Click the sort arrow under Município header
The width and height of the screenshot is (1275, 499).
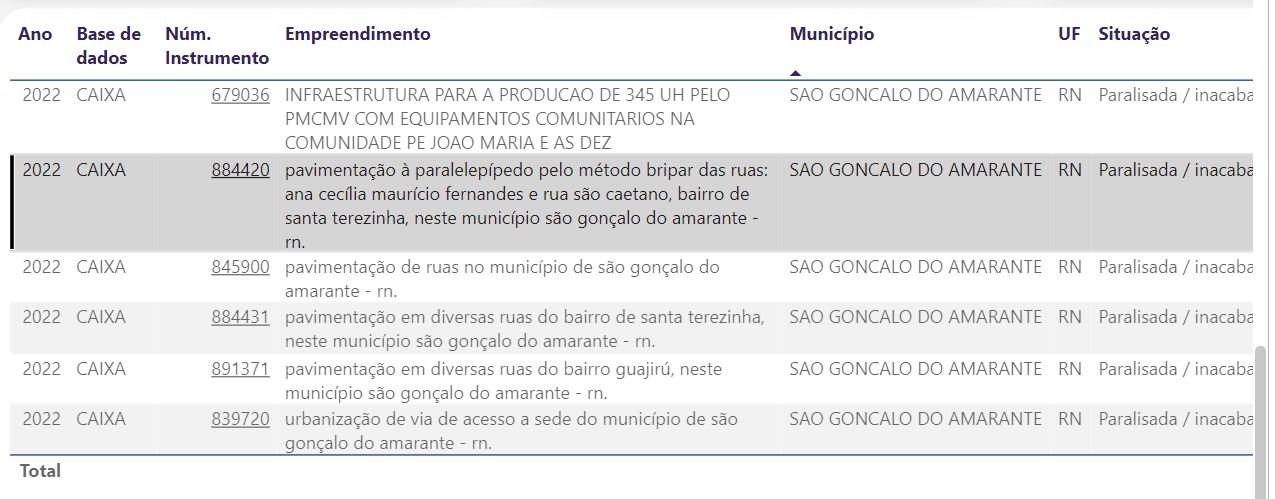point(796,73)
